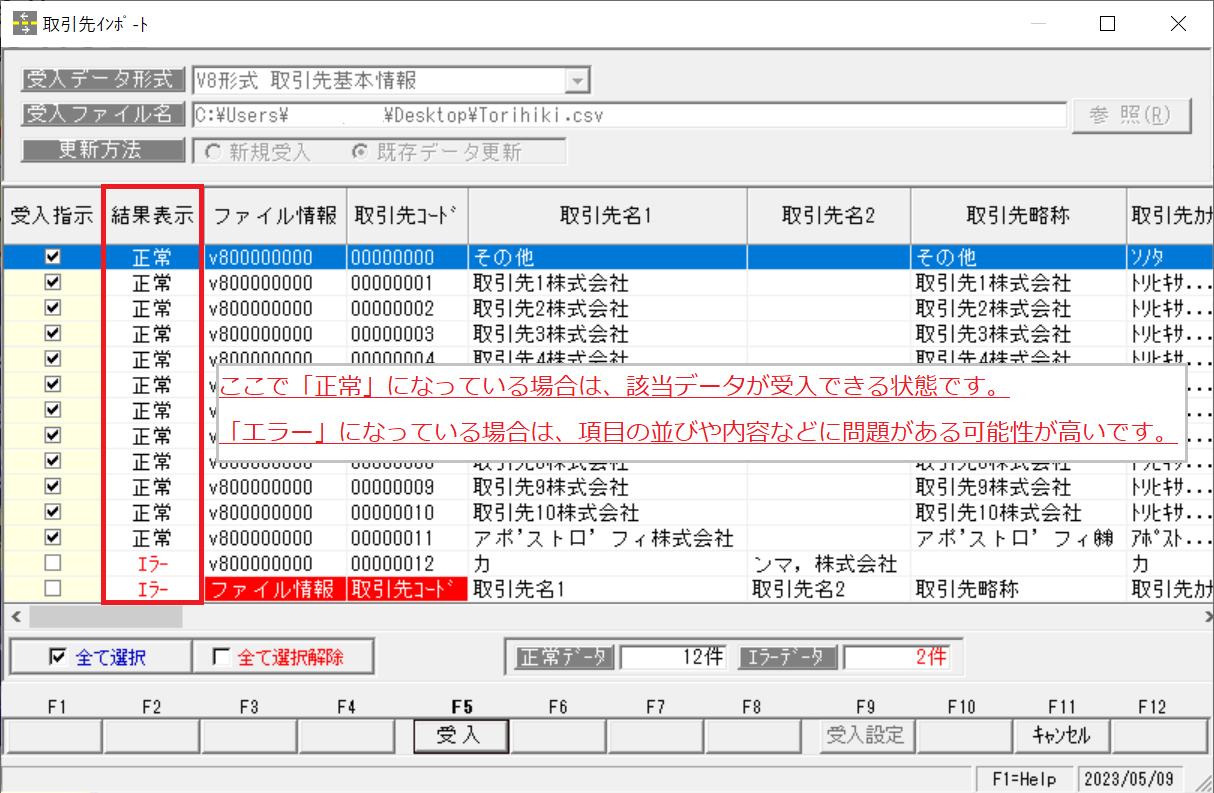Select the 取引先2株式会社 name cell
This screenshot has height=793, width=1214.
pos(608,308)
